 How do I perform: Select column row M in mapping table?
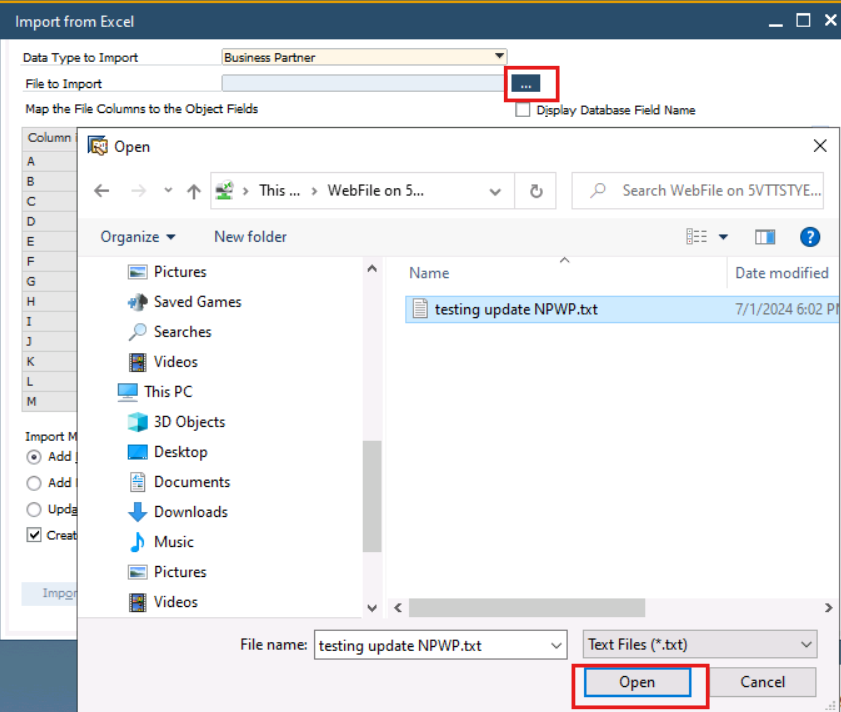[x=49, y=401]
